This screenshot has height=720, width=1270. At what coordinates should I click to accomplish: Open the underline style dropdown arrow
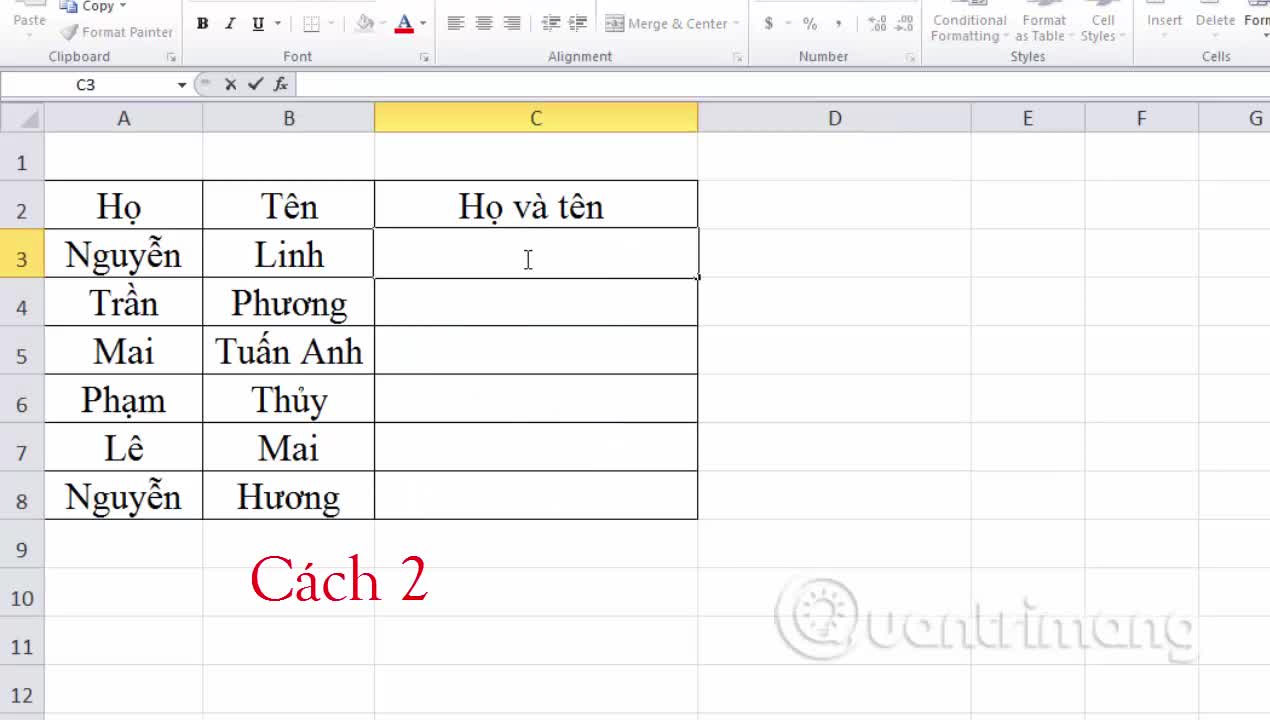click(x=278, y=24)
